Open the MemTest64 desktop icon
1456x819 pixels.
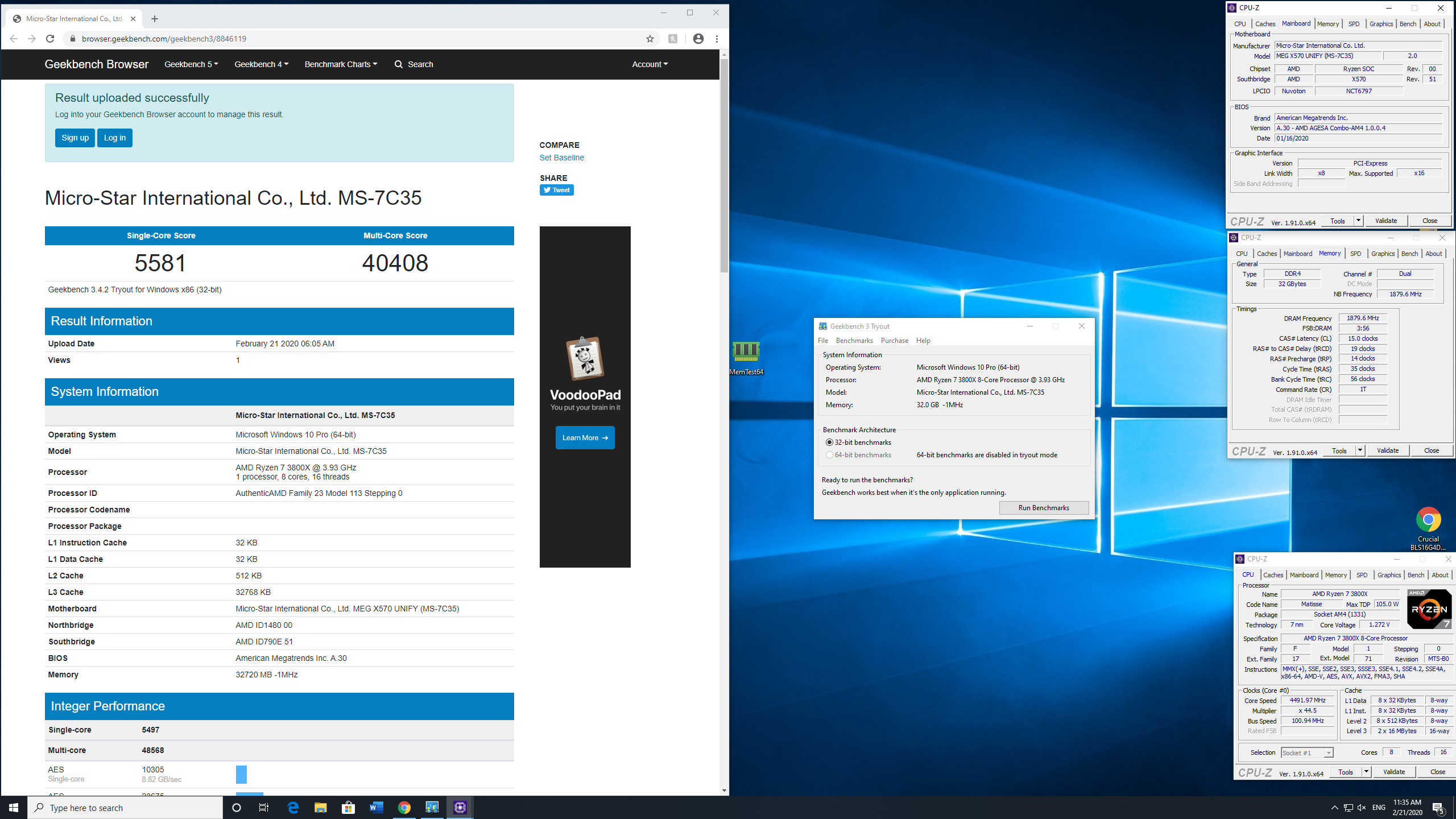[746, 357]
